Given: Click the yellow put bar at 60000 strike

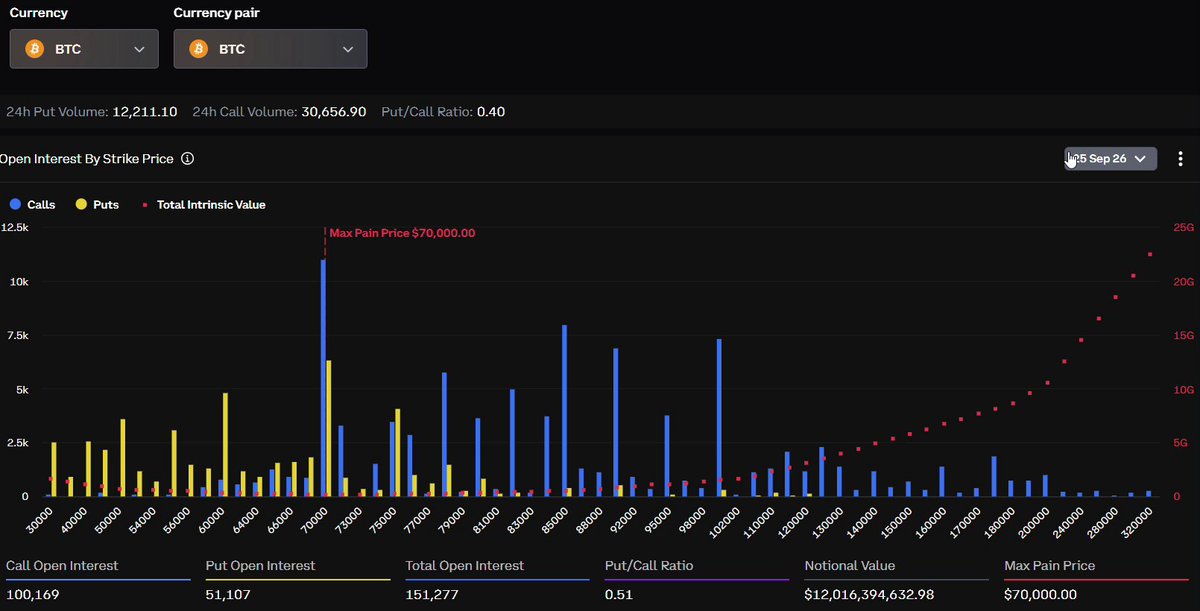Looking at the screenshot, I should tap(225, 444).
